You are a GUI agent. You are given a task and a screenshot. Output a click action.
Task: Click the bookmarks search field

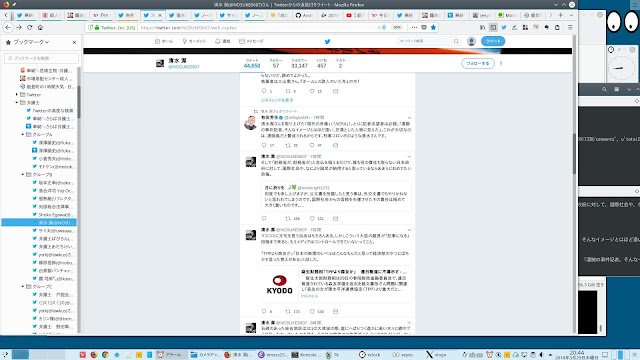[41, 58]
